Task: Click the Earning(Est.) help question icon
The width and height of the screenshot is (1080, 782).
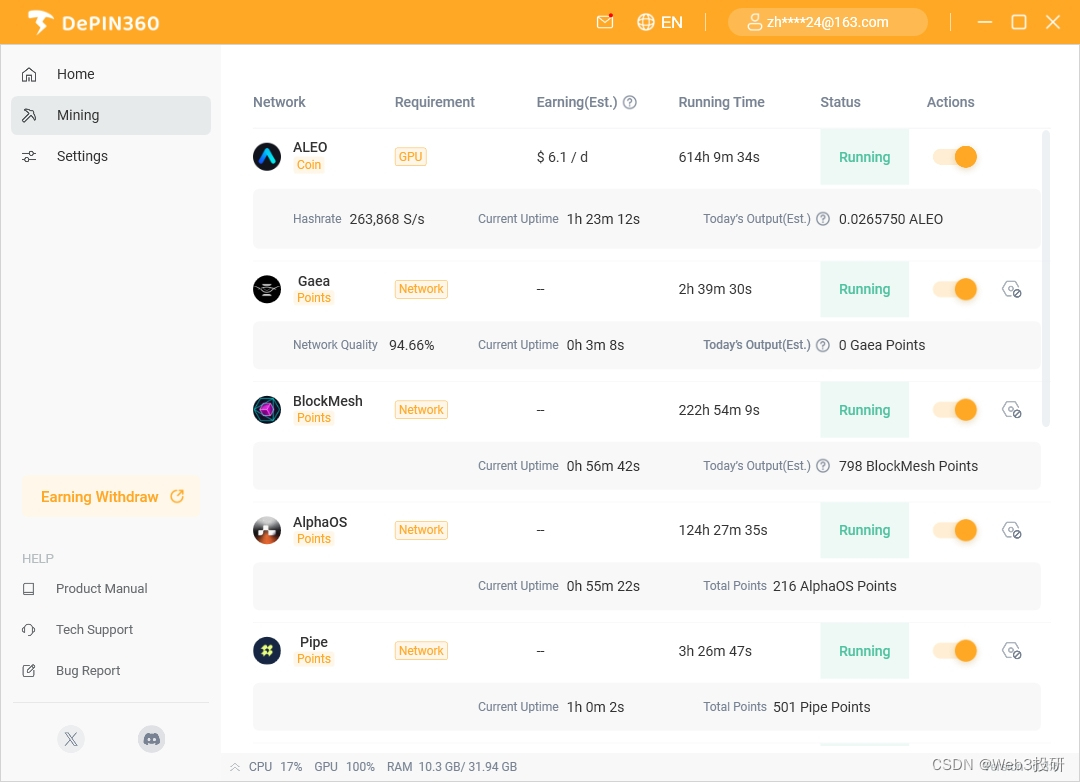Action: pos(630,102)
